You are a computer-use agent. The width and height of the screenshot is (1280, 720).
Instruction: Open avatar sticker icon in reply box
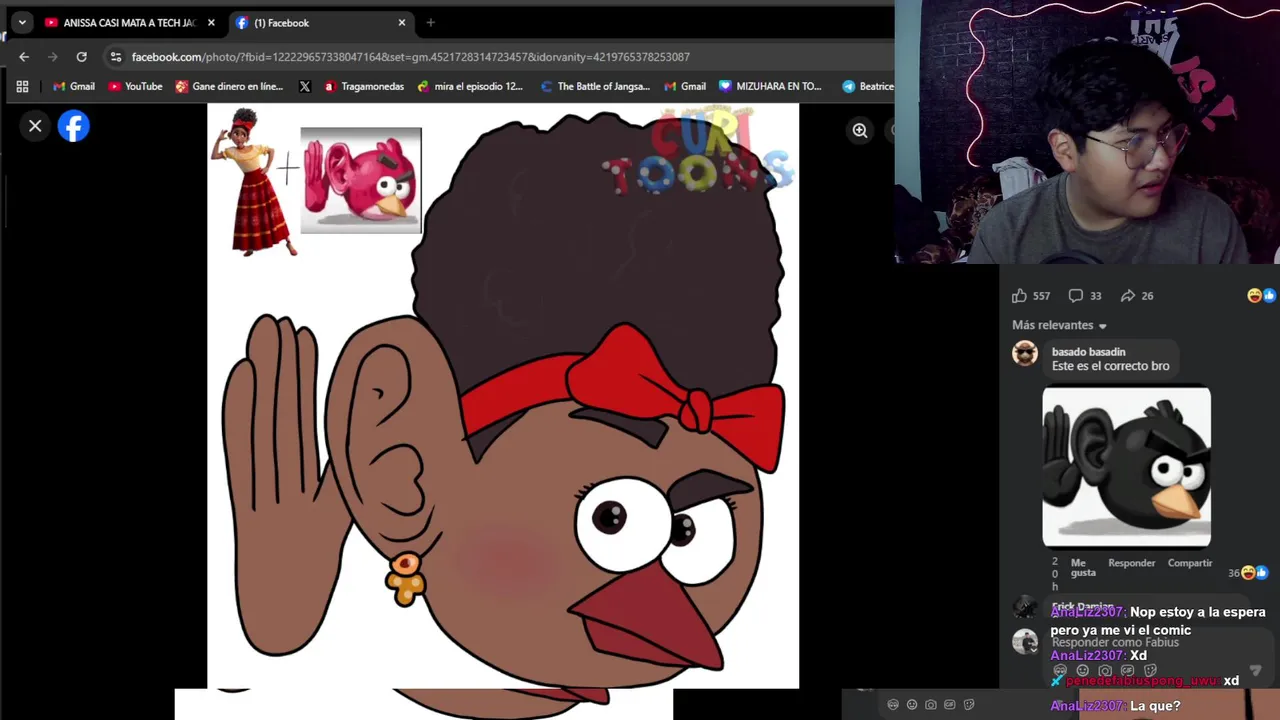[x=1060, y=670]
